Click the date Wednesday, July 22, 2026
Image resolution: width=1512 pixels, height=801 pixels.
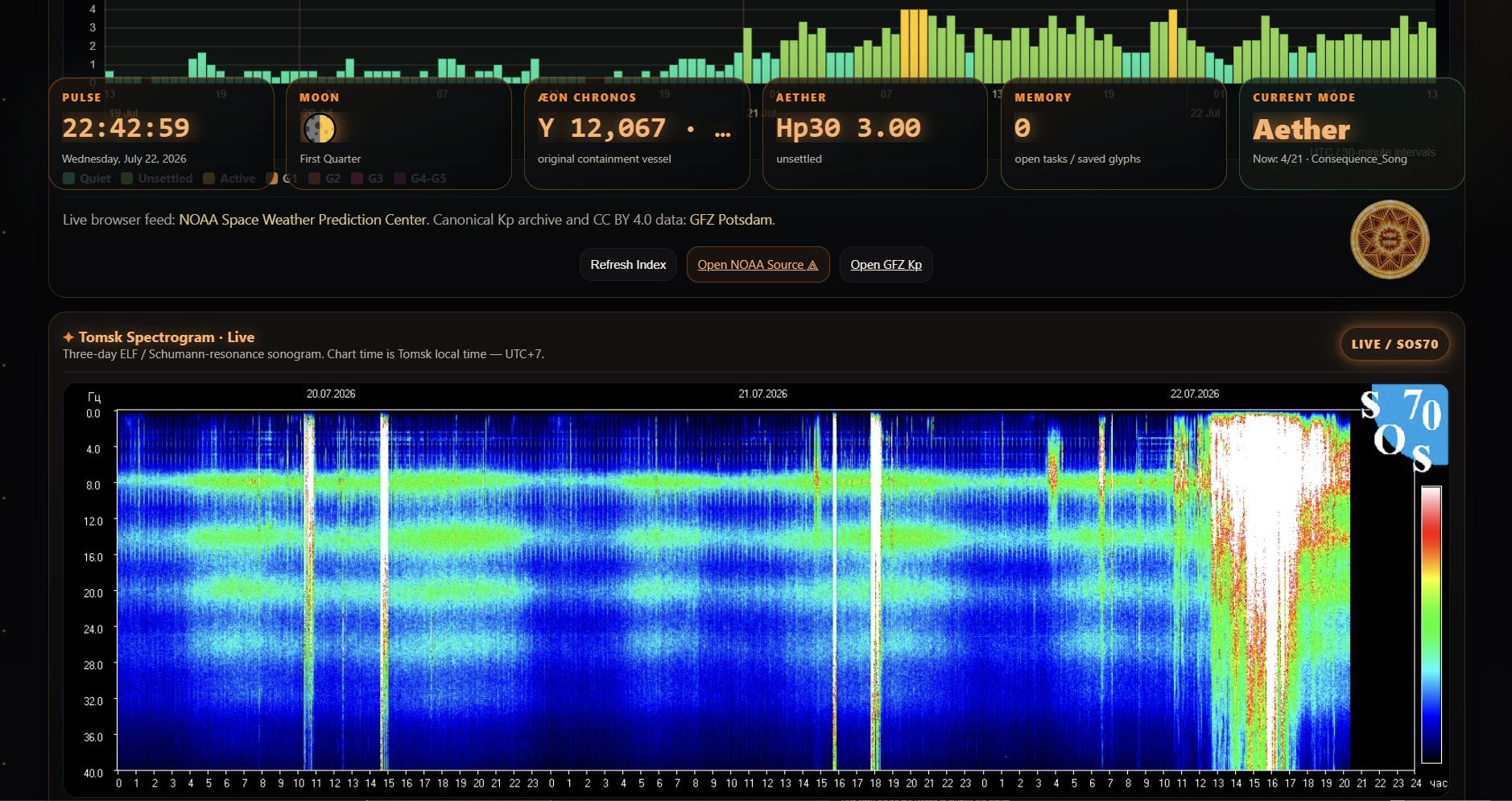point(124,159)
